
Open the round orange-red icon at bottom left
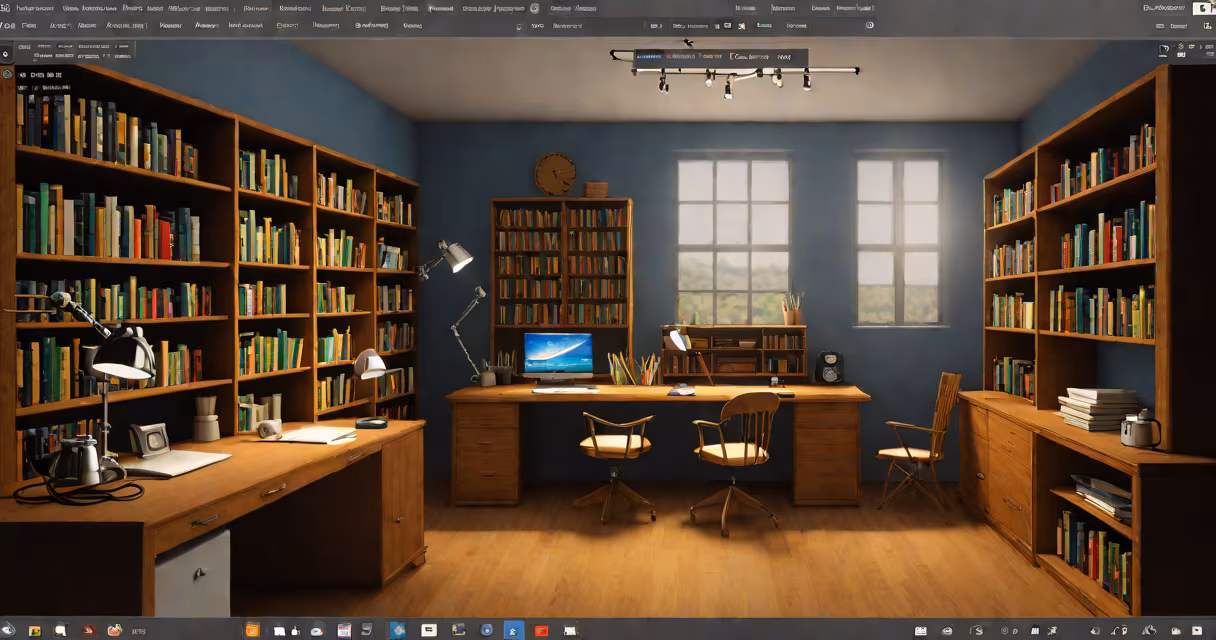coord(115,630)
